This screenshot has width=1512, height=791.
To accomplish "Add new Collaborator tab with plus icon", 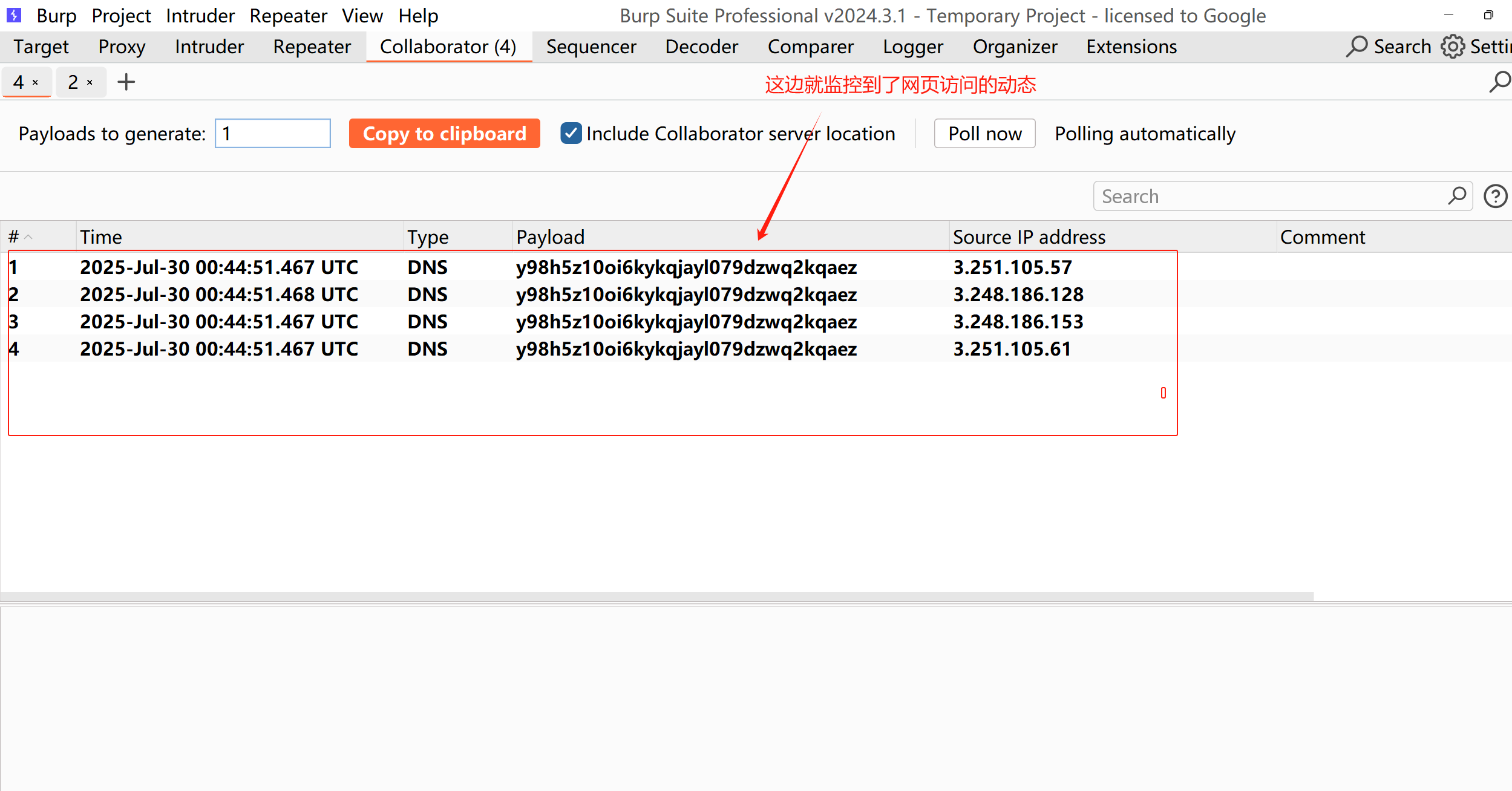I will [126, 82].
